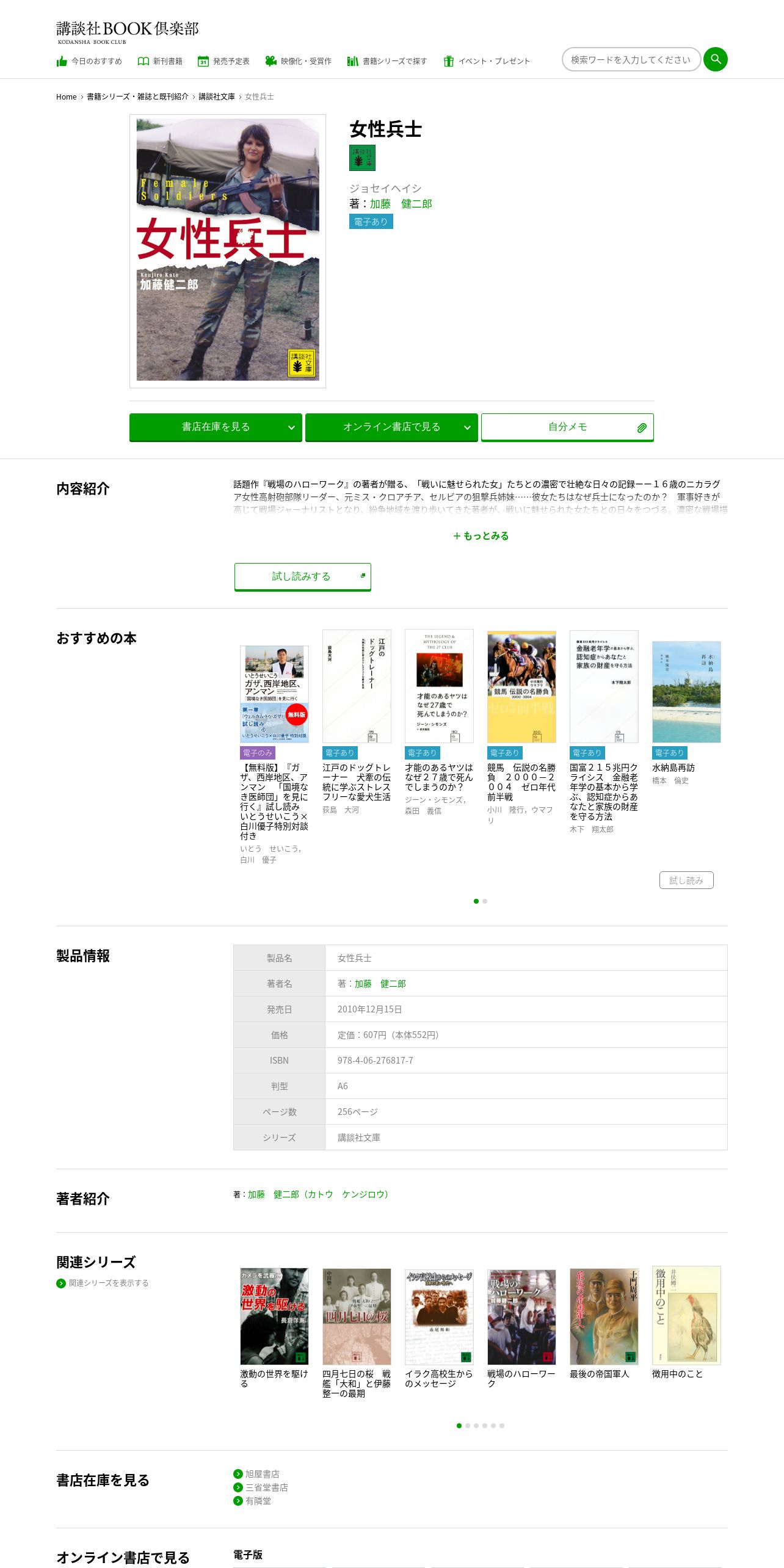Click the arrow icon beside 三省堂書店

tap(238, 1487)
